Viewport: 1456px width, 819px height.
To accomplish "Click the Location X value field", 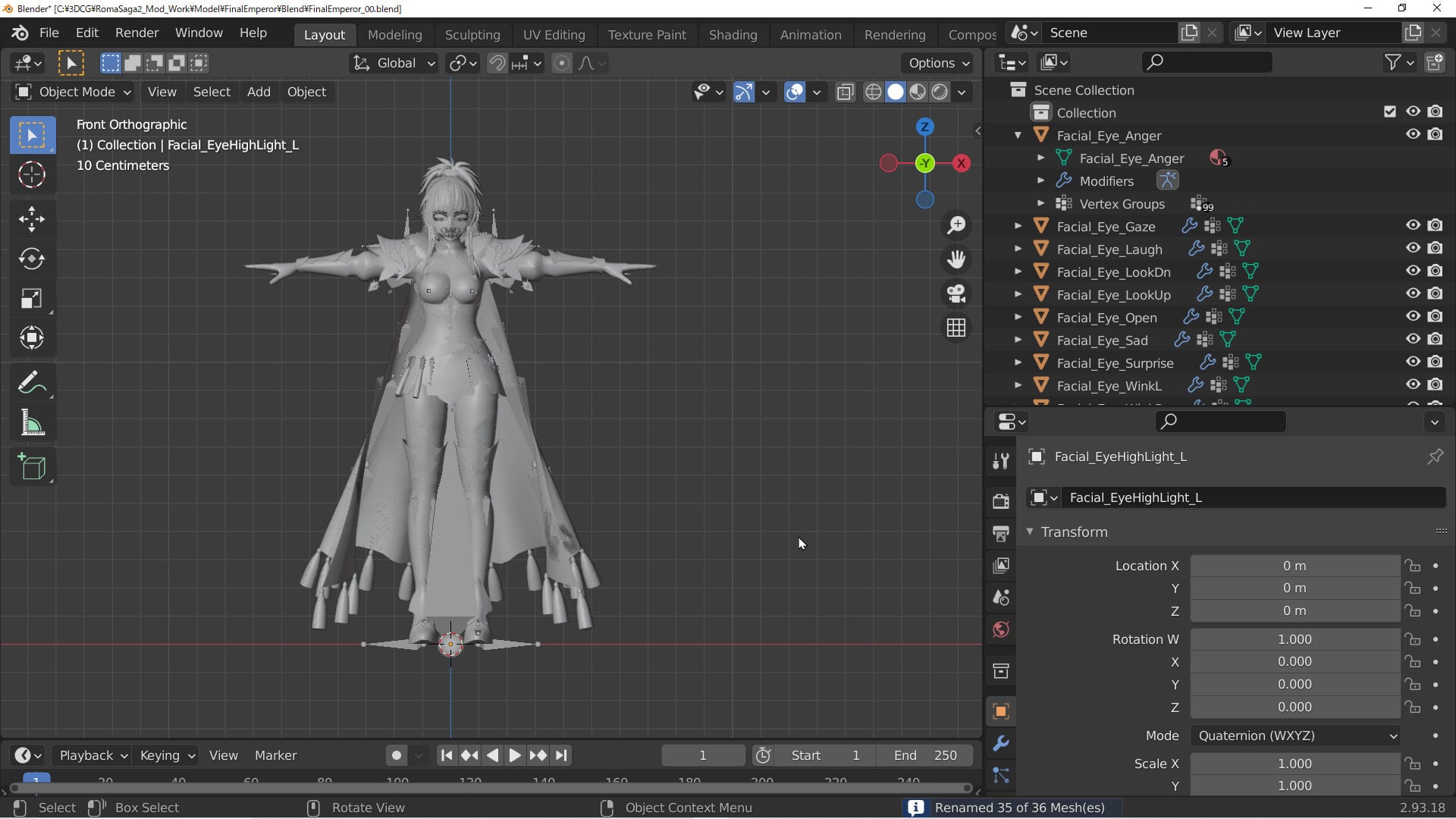I will tap(1294, 566).
